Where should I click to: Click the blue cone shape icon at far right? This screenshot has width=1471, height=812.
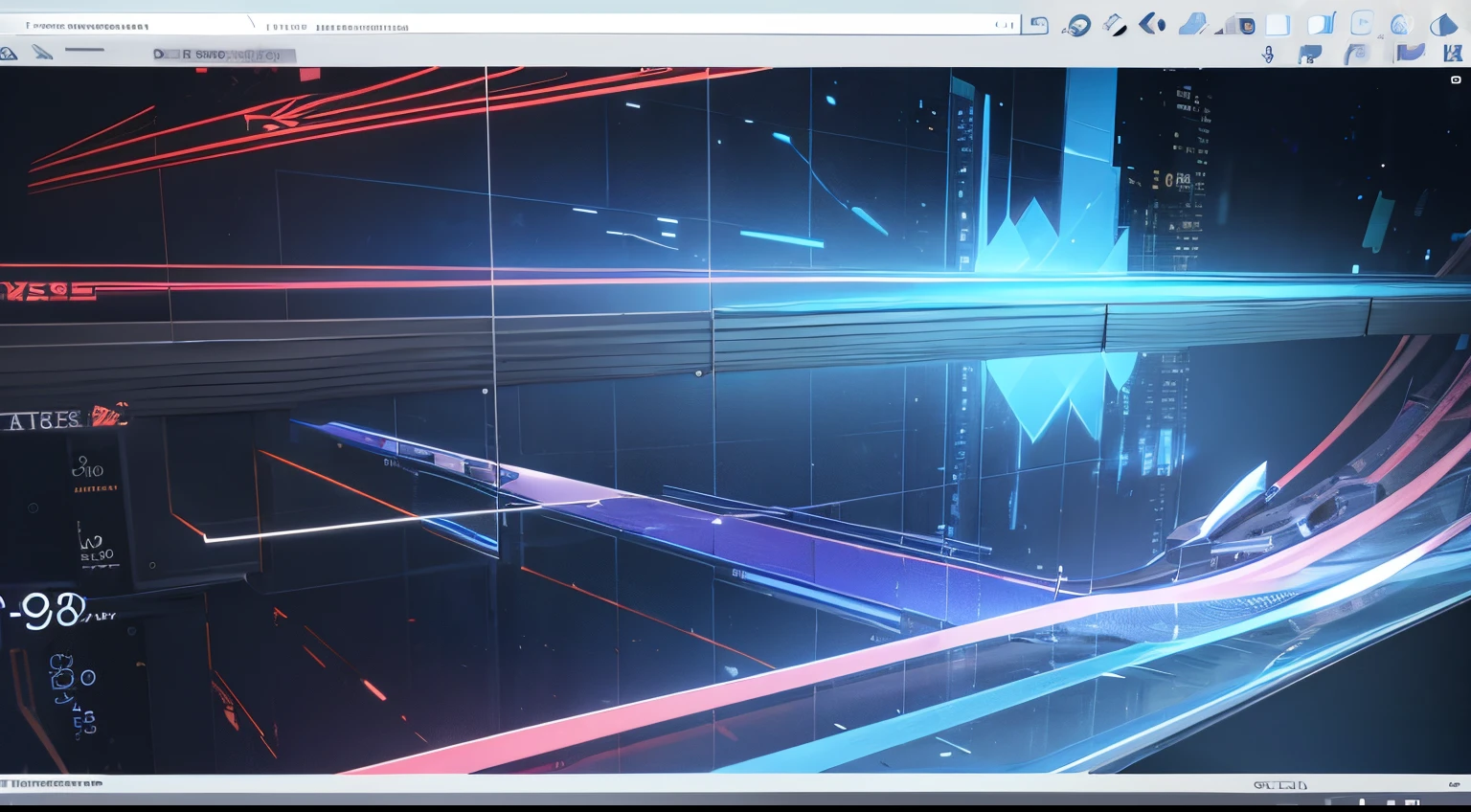1442,25
